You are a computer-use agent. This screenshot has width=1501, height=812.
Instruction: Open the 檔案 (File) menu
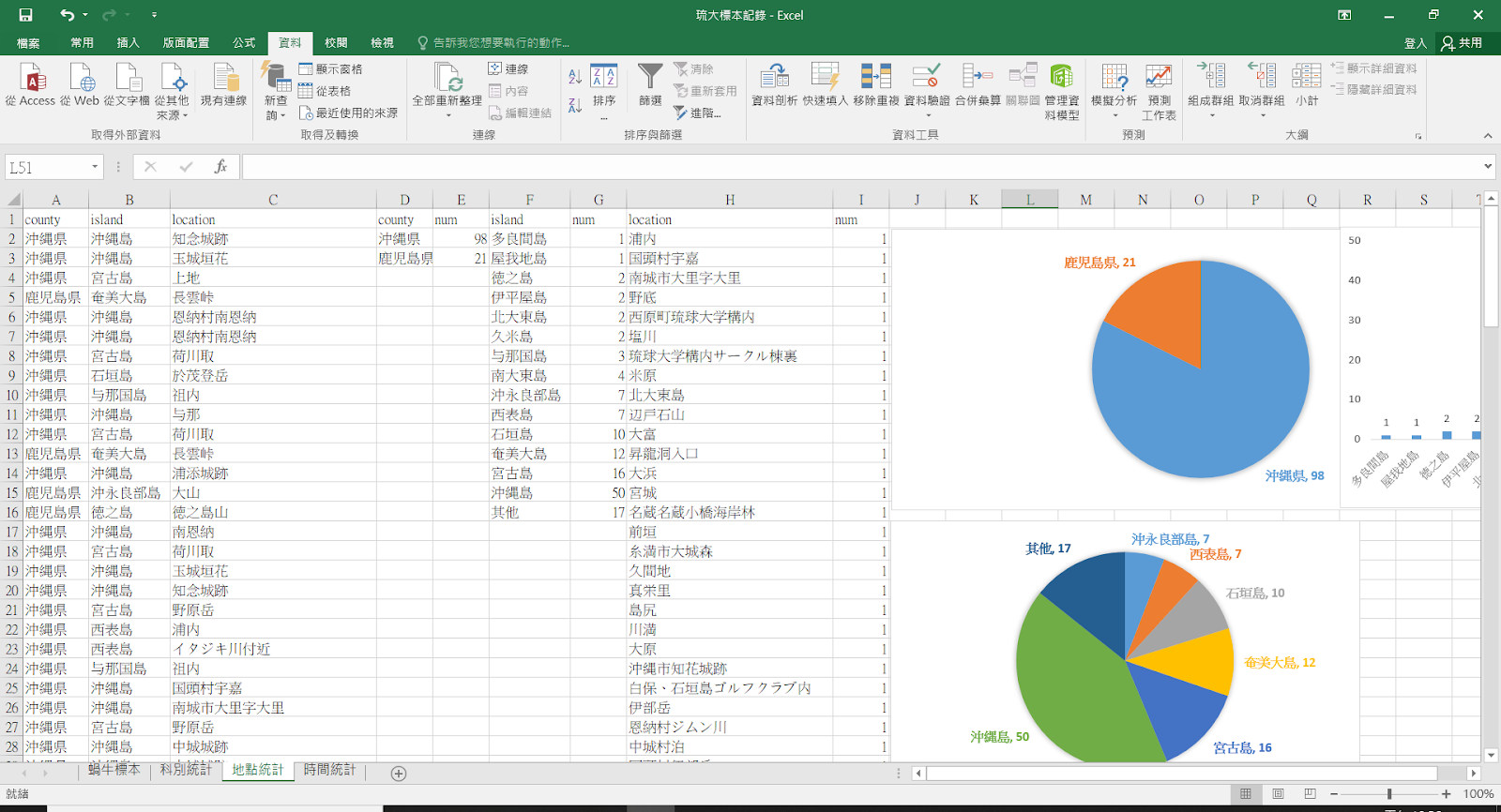28,43
